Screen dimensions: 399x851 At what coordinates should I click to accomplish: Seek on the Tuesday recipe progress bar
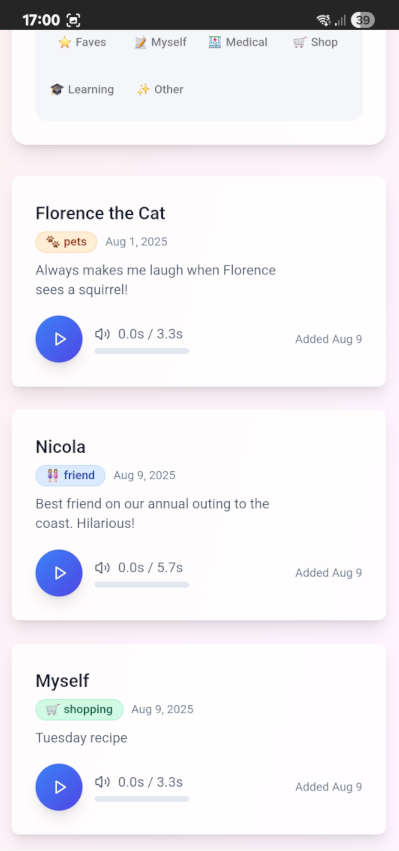click(x=142, y=799)
